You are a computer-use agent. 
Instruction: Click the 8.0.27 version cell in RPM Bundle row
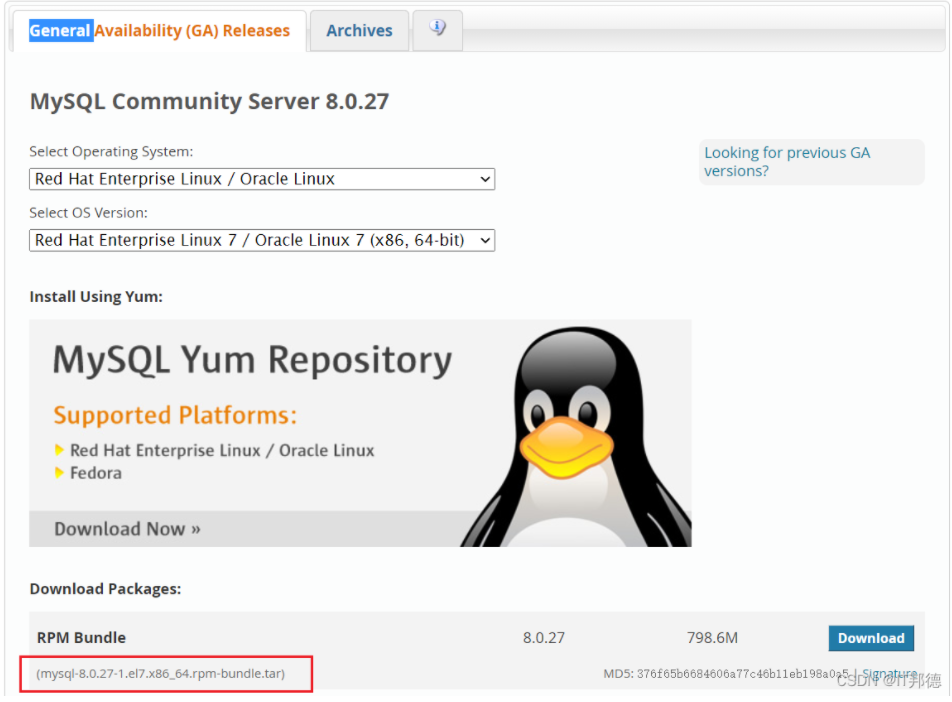point(543,638)
